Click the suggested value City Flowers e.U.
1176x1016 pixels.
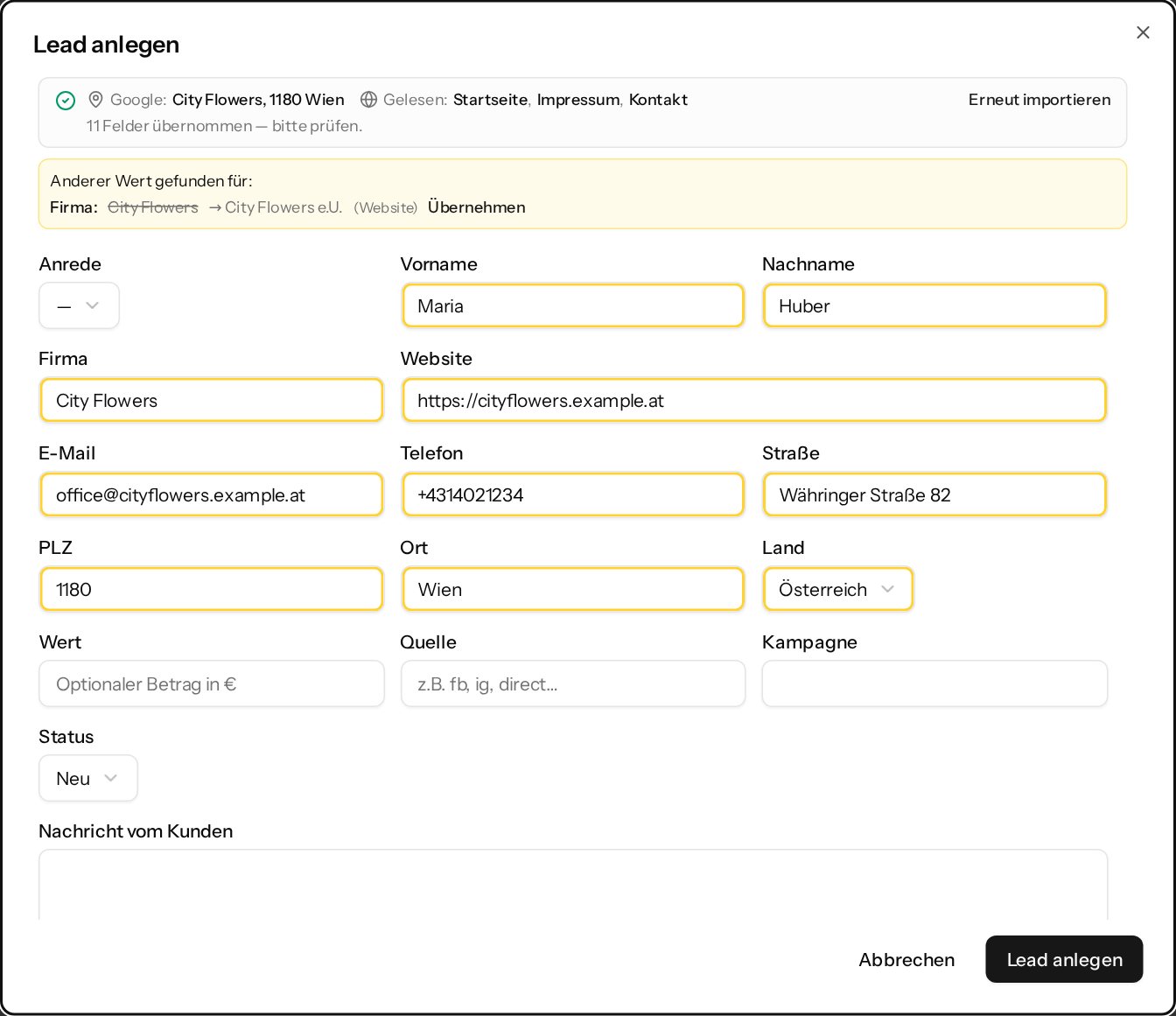tap(283, 207)
